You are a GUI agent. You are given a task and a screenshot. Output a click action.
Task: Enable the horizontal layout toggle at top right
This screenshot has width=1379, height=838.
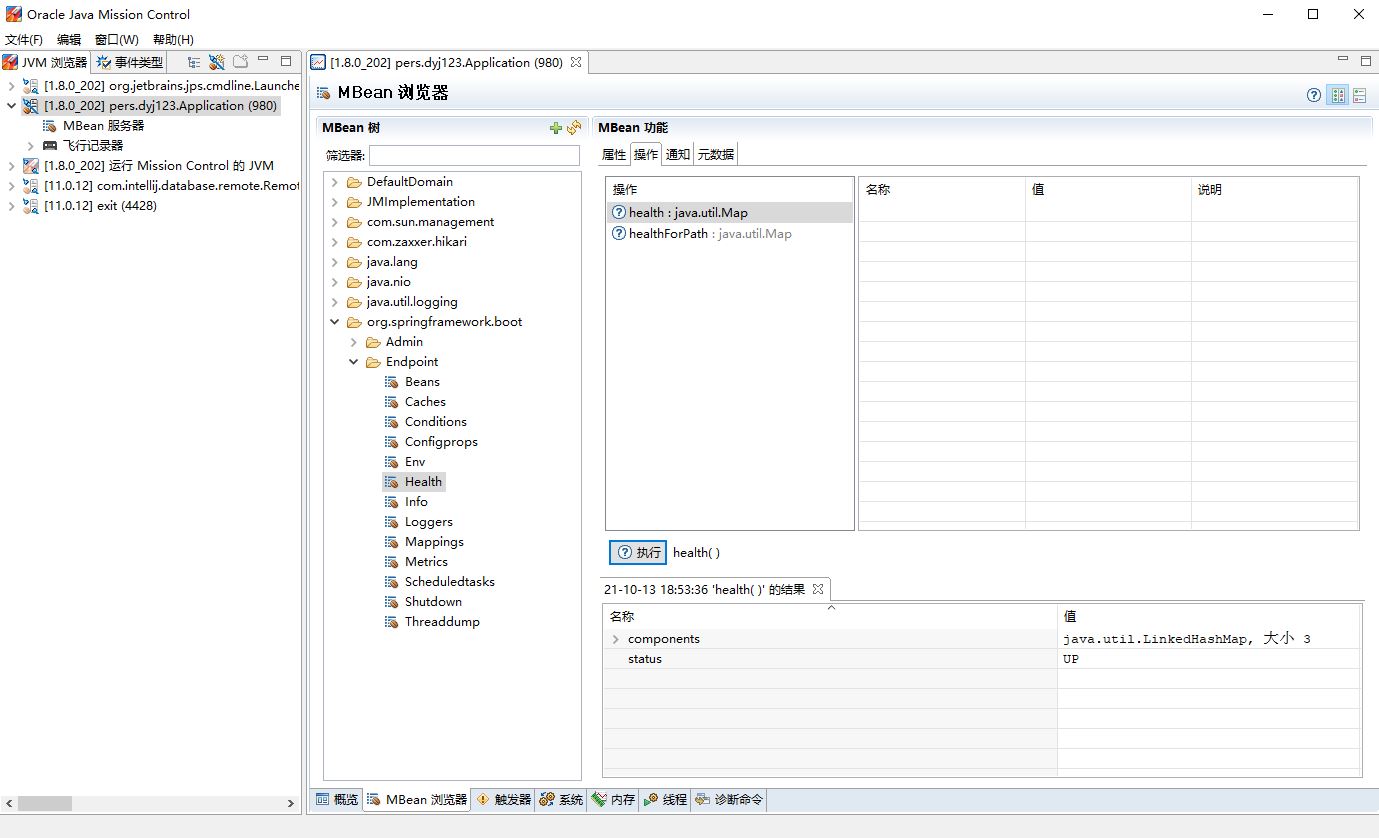tap(1360, 94)
